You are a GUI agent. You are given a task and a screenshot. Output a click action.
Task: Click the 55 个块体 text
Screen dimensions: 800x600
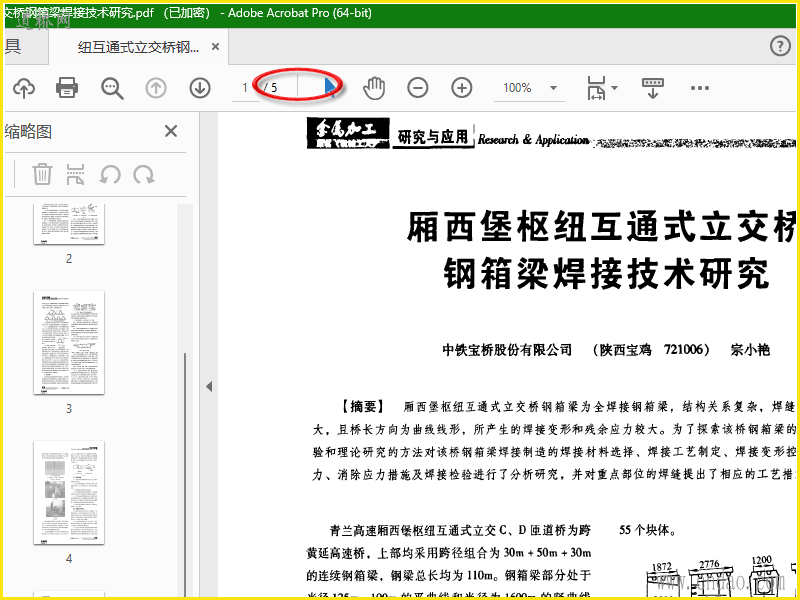648,530
